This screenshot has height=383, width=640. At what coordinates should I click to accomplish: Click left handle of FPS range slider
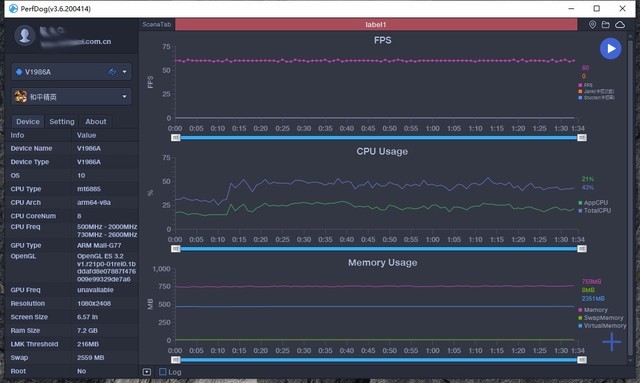176,138
